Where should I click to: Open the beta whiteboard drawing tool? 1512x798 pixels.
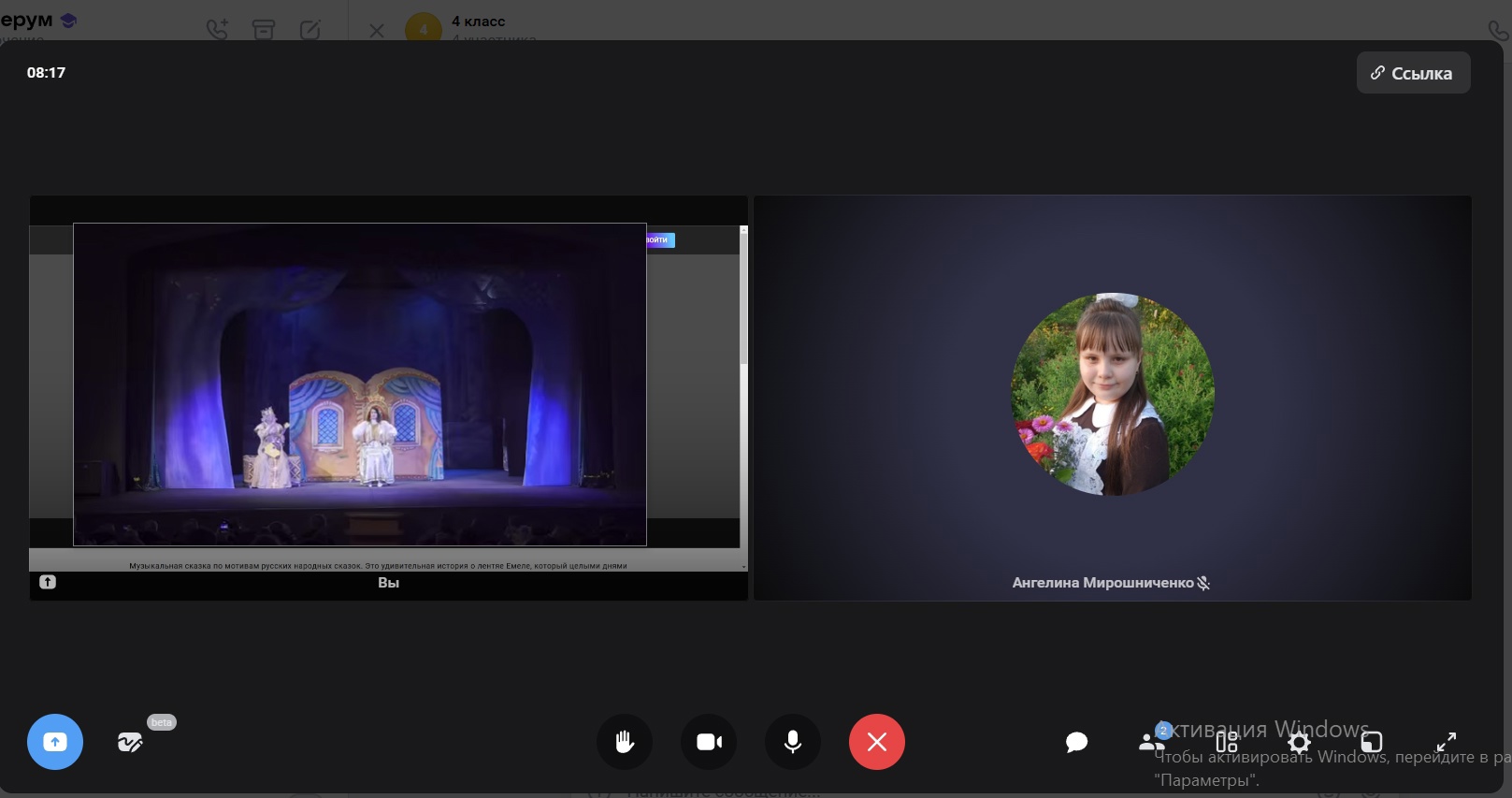[x=130, y=743]
